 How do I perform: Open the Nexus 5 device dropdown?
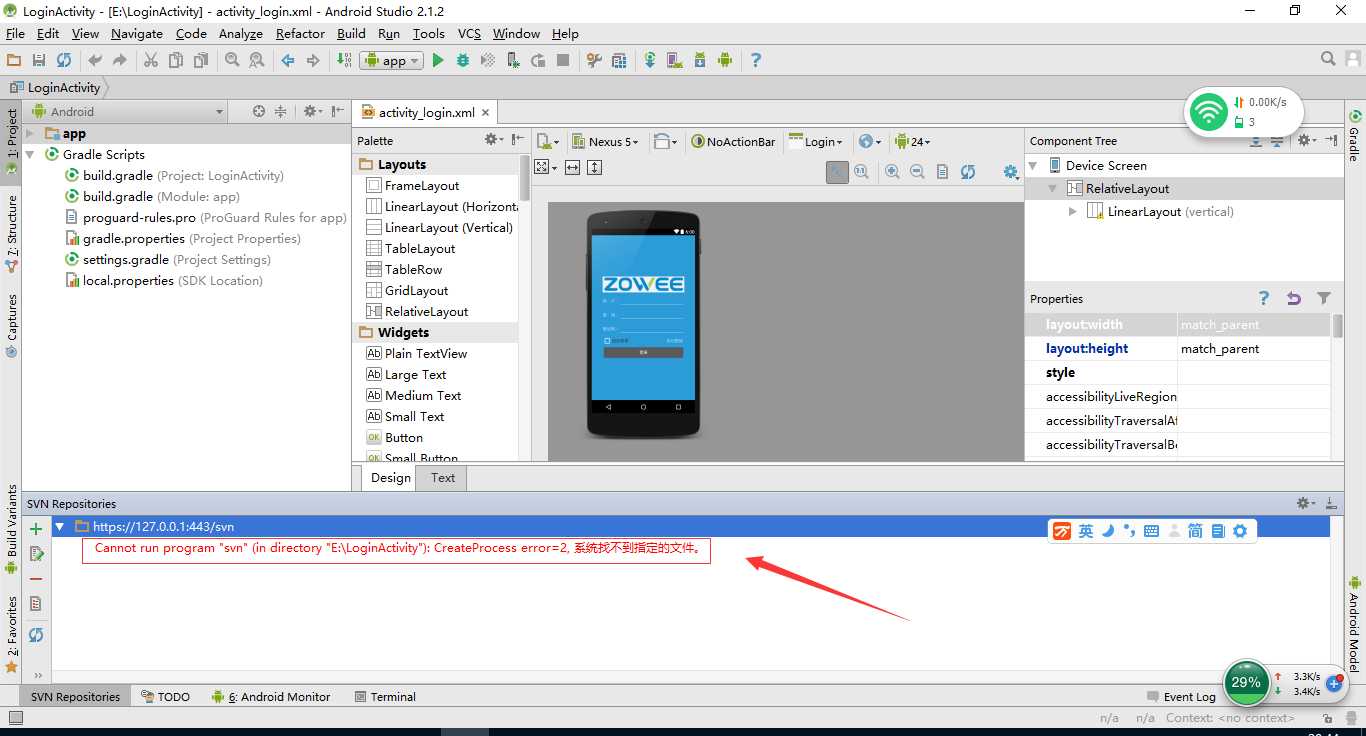tap(606, 142)
